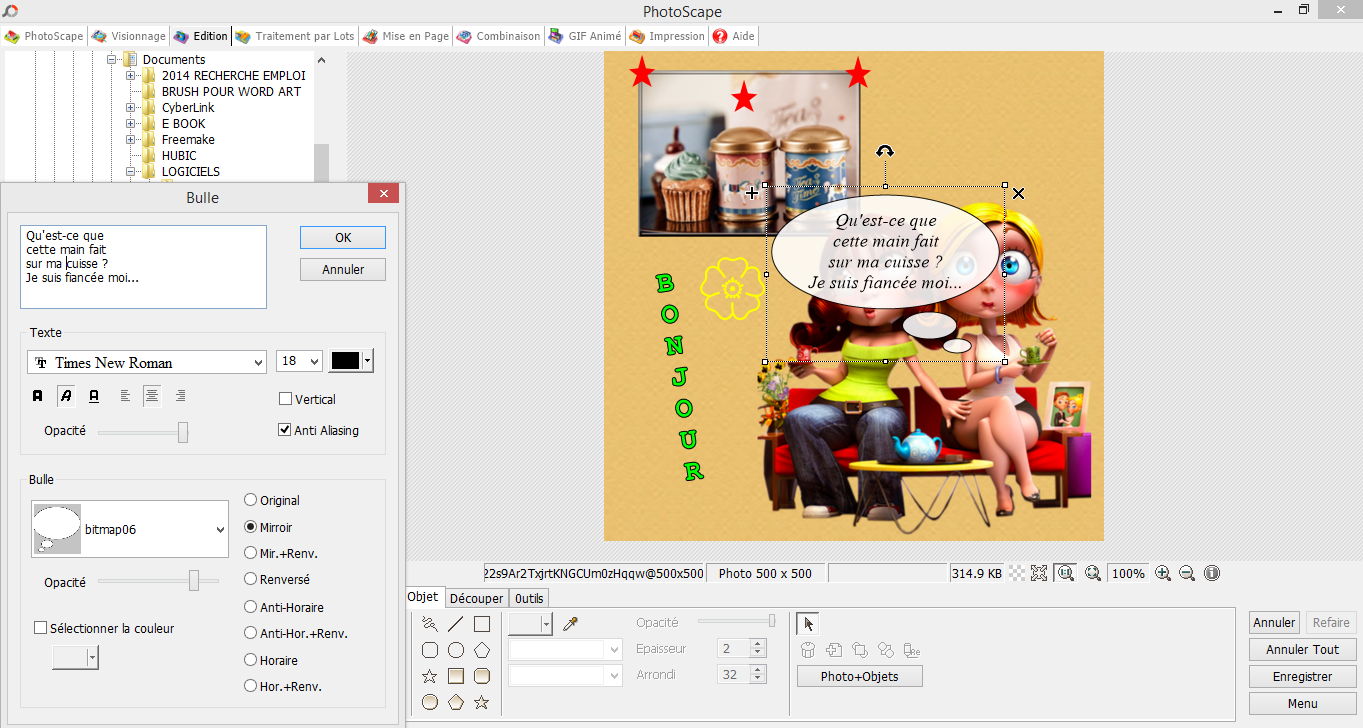Open the bitmap06 bubble shape dropdown

point(130,530)
